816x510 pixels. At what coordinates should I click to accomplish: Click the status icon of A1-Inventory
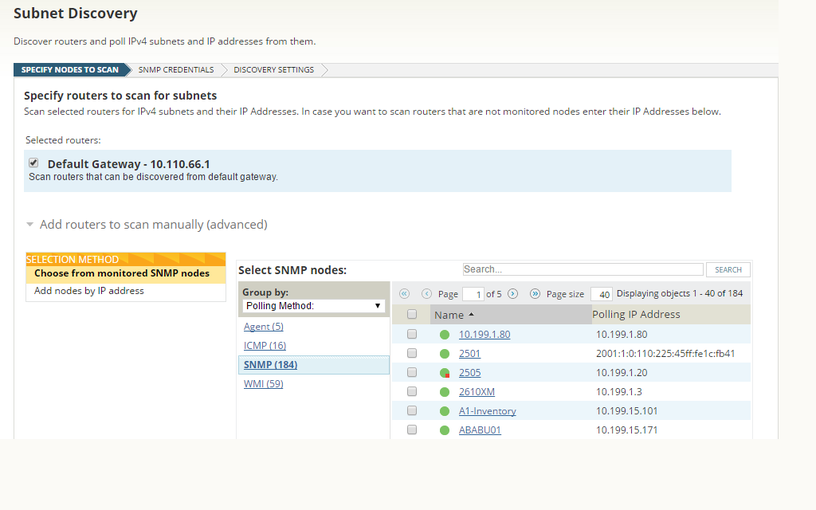point(444,411)
